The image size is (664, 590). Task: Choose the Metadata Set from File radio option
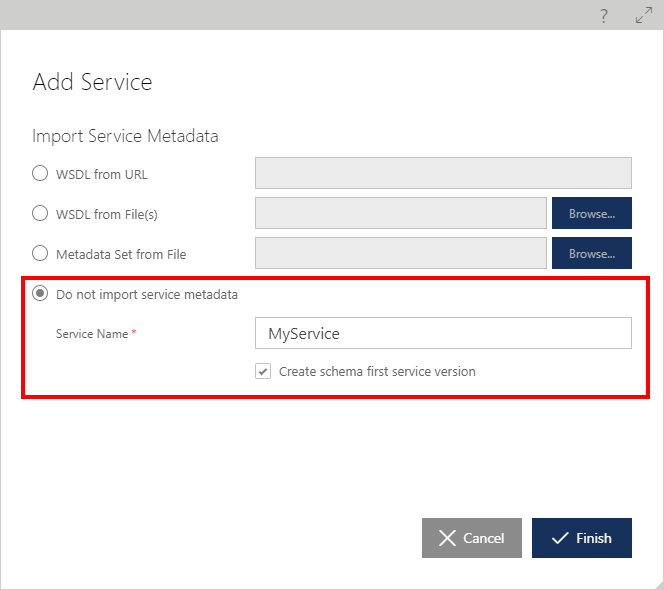40,253
